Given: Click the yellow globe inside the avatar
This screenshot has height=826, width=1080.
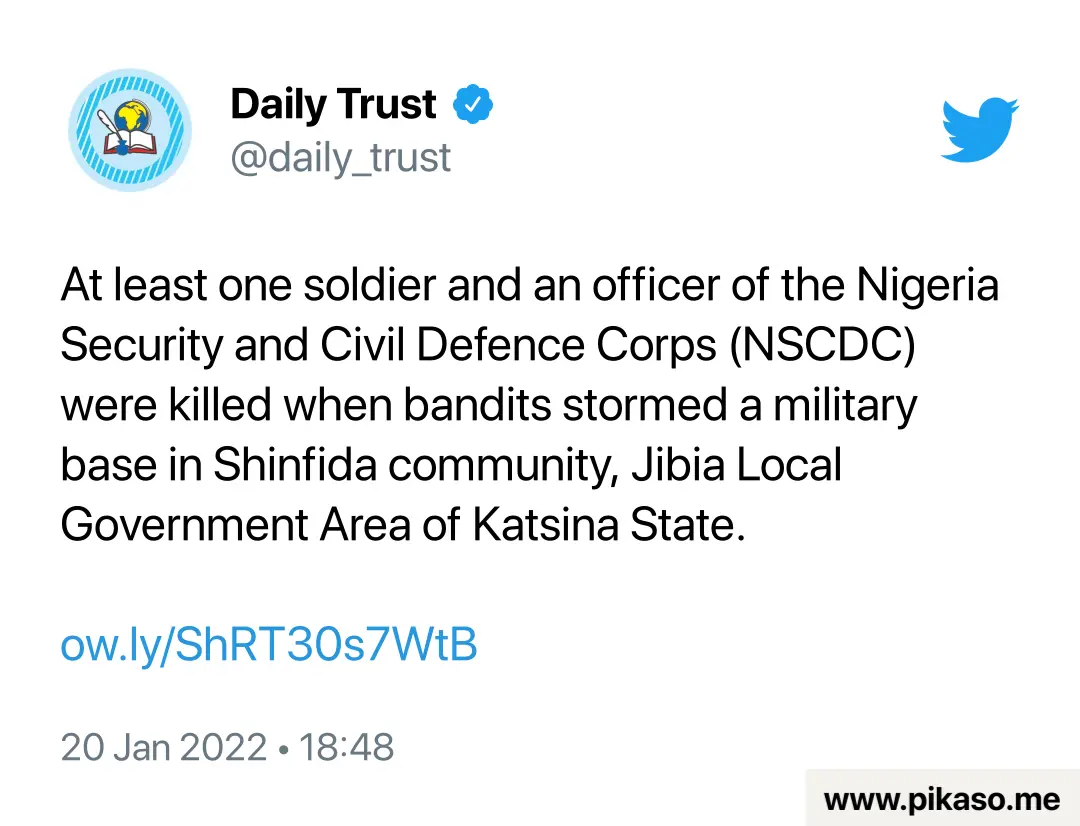Looking at the screenshot, I should 130,115.
